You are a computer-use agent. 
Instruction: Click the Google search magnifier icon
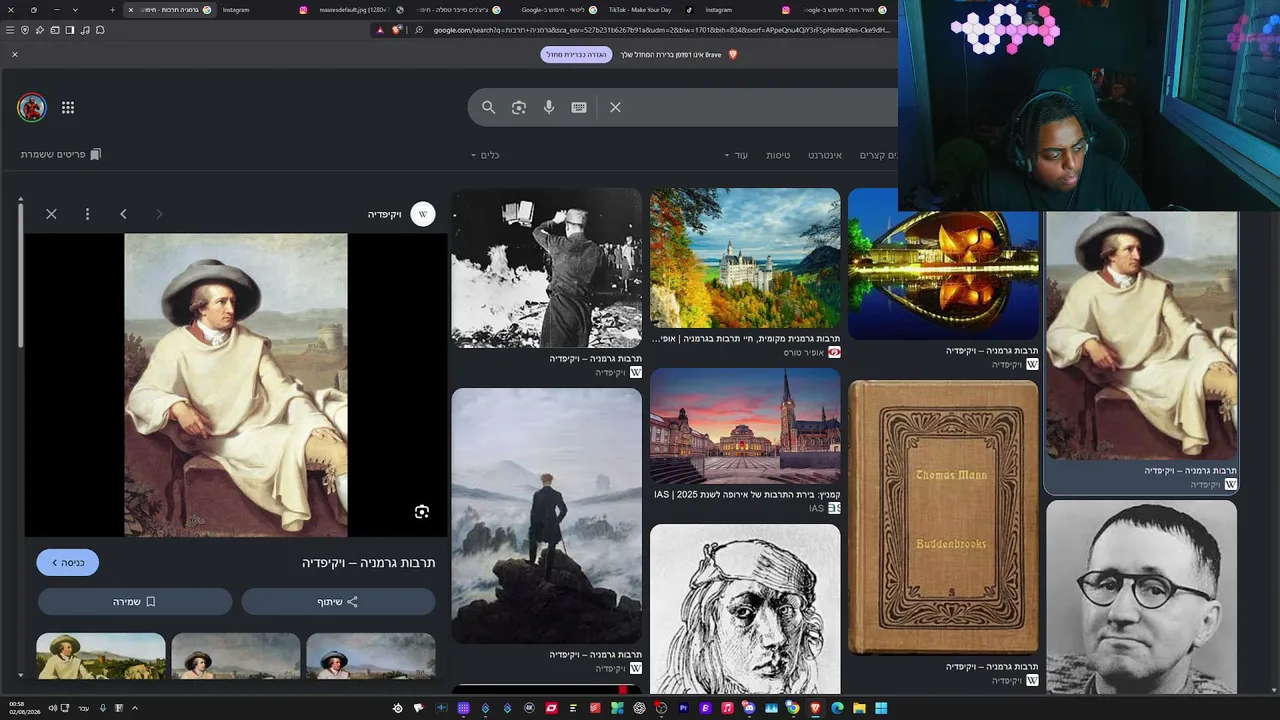488,107
